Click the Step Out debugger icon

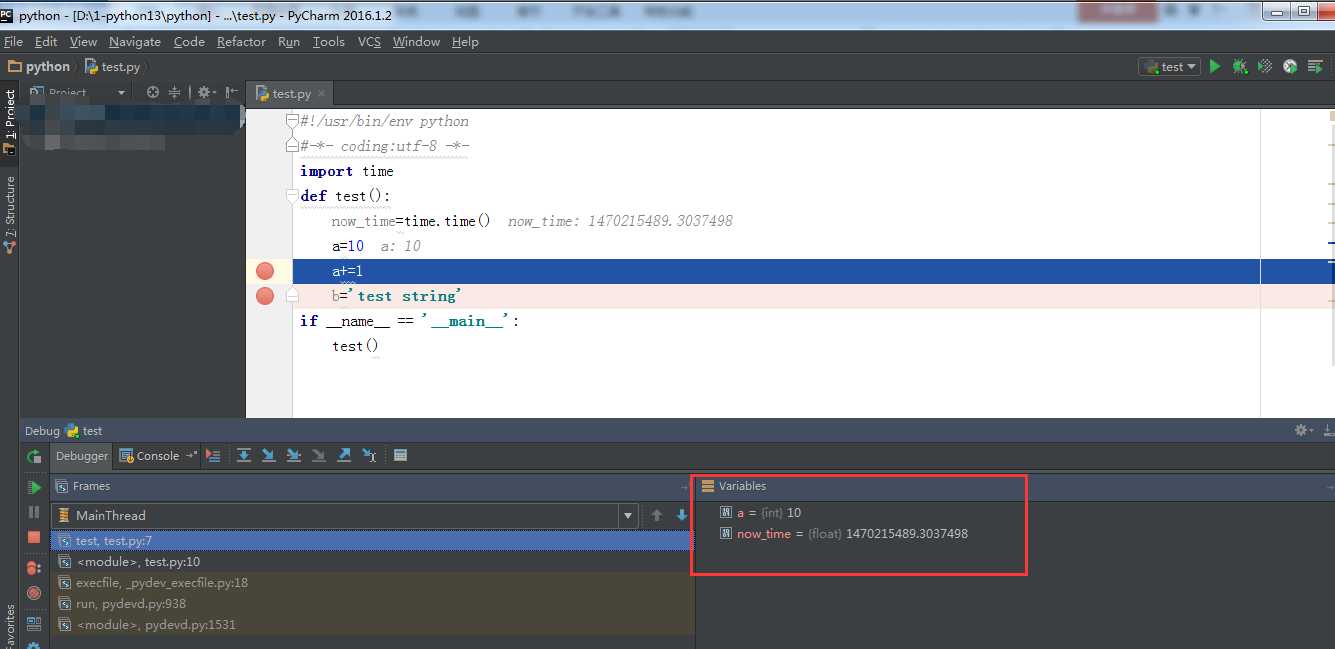(344, 455)
